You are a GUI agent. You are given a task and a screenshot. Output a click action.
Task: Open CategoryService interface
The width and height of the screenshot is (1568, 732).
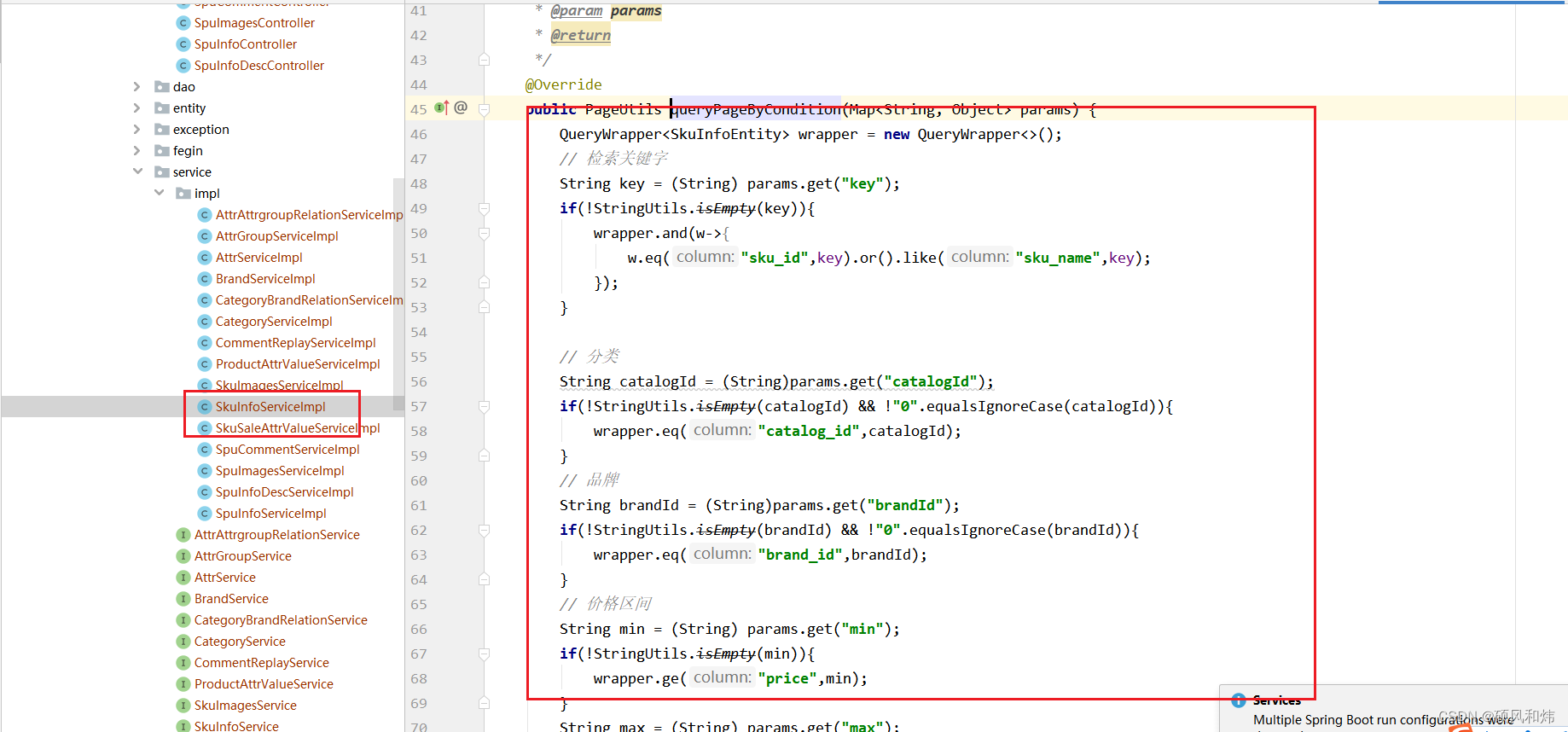(240, 642)
